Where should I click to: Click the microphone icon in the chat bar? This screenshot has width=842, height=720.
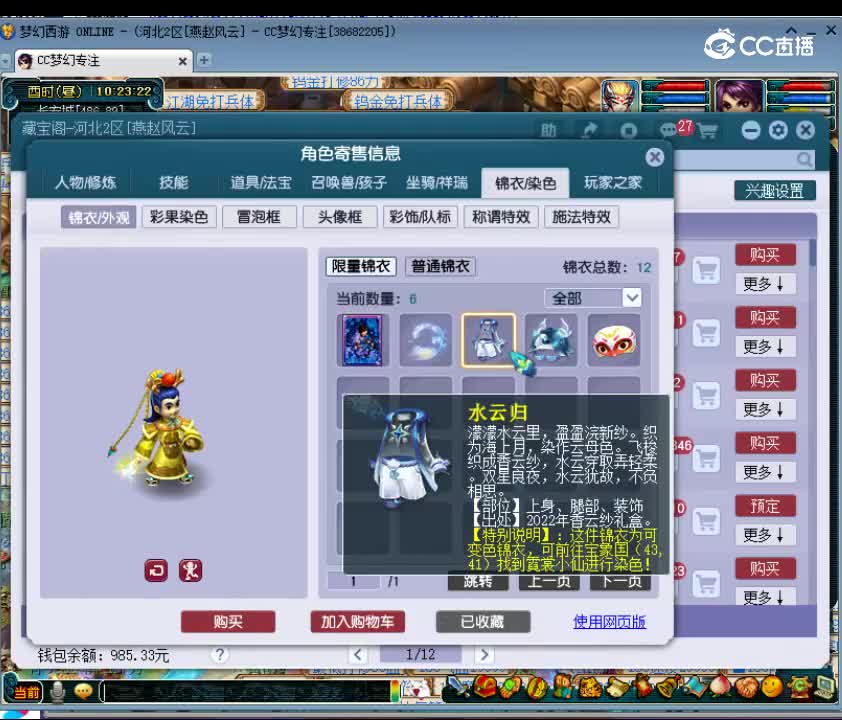[x=57, y=692]
